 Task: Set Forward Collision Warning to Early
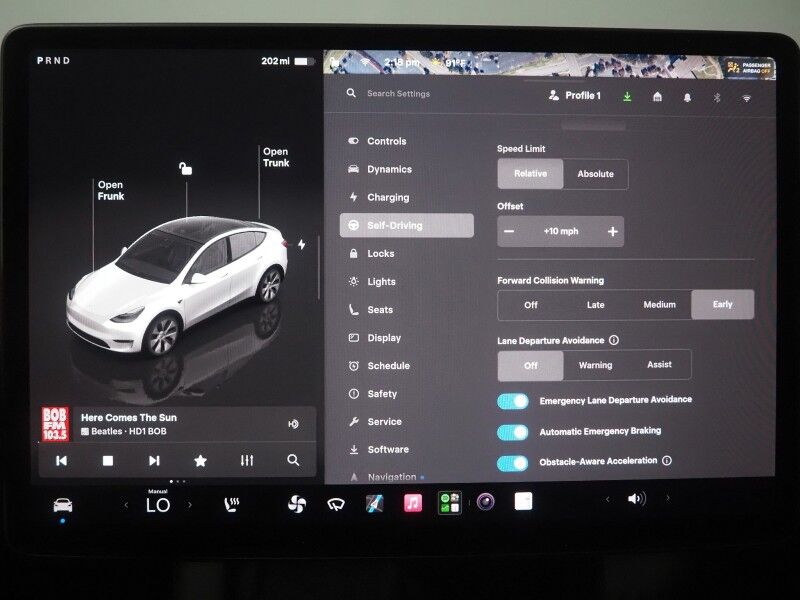[x=722, y=305]
